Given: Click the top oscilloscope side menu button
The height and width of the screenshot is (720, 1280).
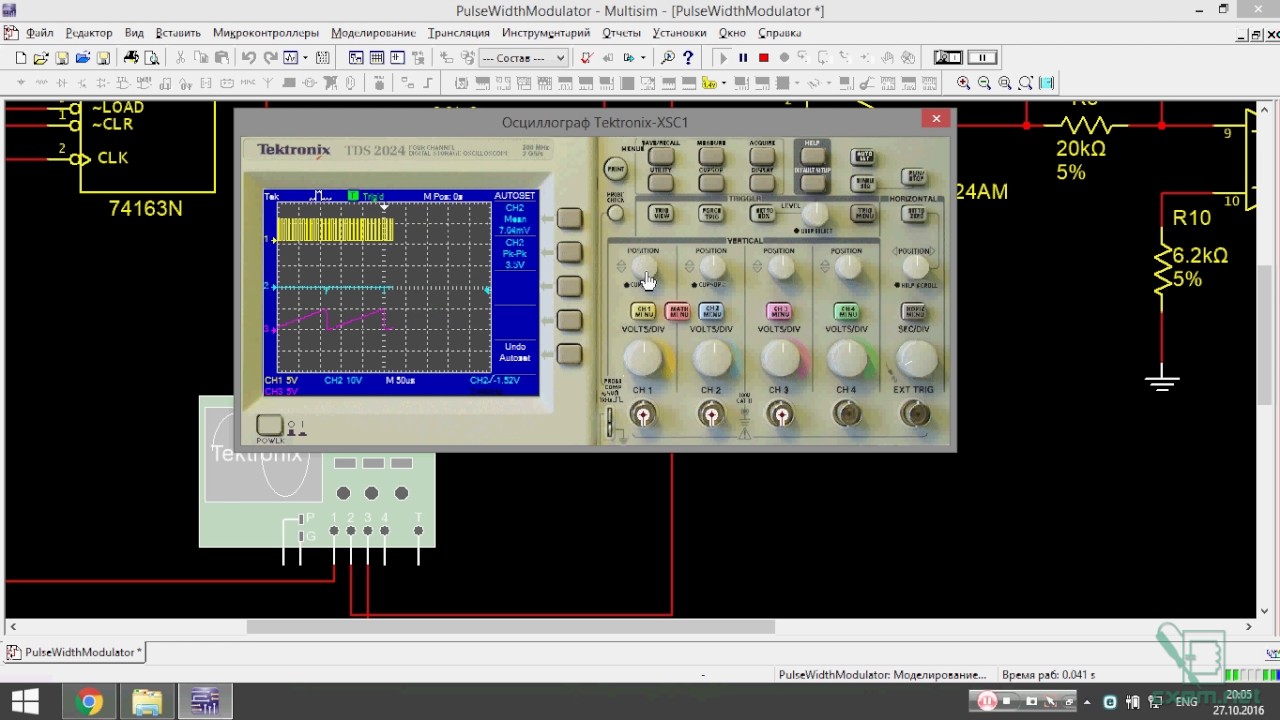Looking at the screenshot, I should (569, 218).
